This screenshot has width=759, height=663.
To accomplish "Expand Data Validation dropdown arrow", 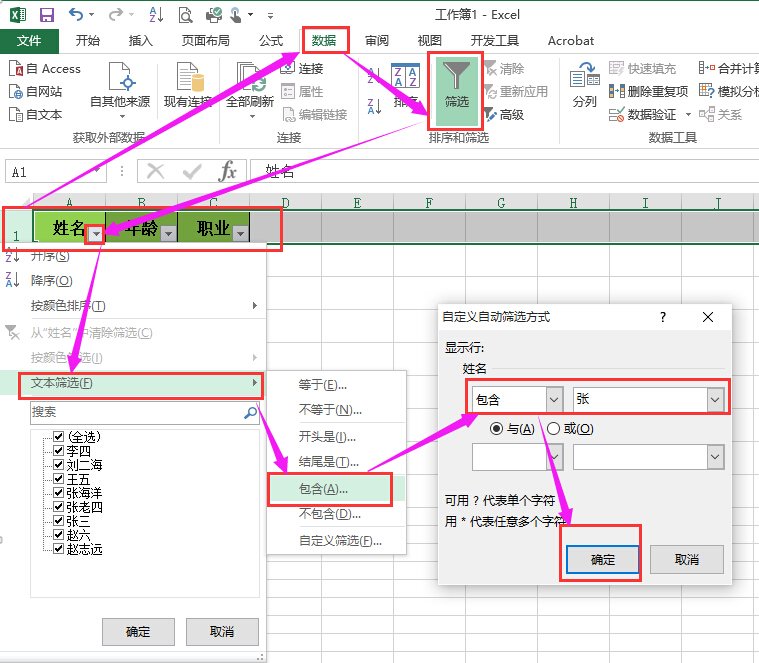I will (688, 115).
